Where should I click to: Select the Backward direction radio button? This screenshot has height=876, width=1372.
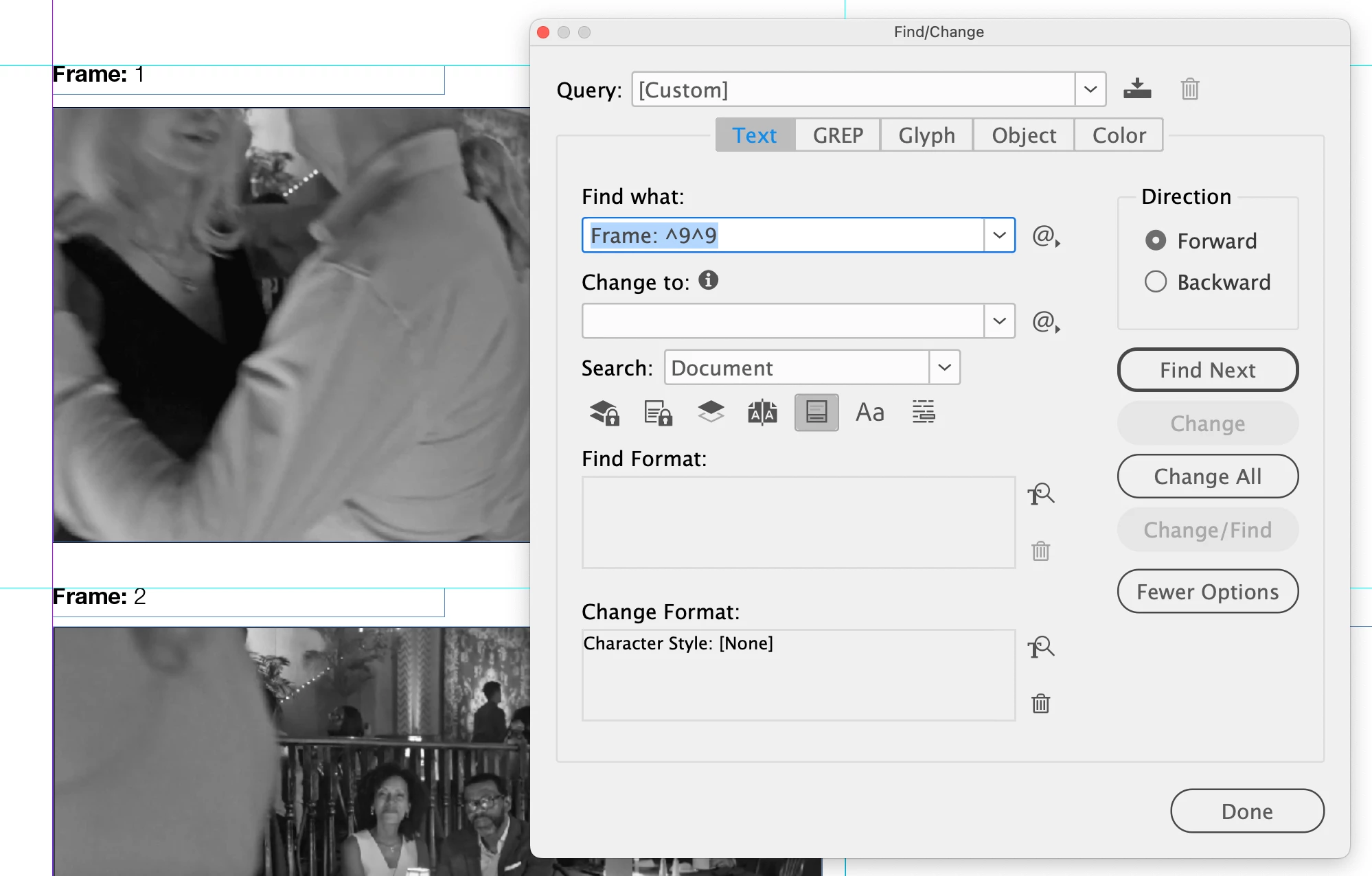click(x=1156, y=282)
